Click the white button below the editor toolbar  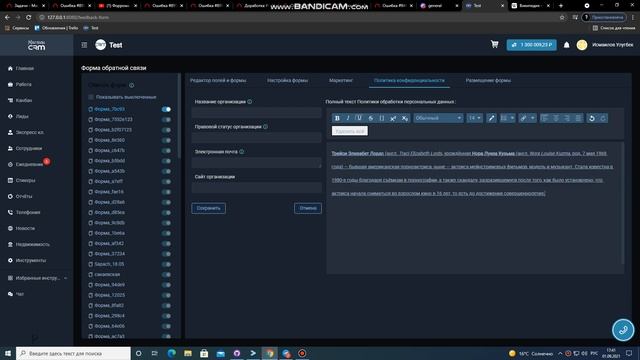350,131
